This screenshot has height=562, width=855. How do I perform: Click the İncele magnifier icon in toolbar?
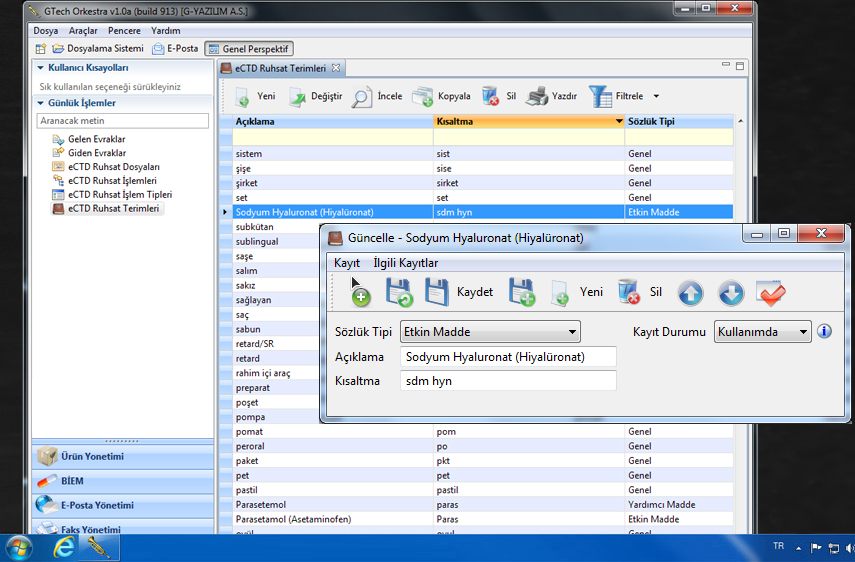[362, 97]
